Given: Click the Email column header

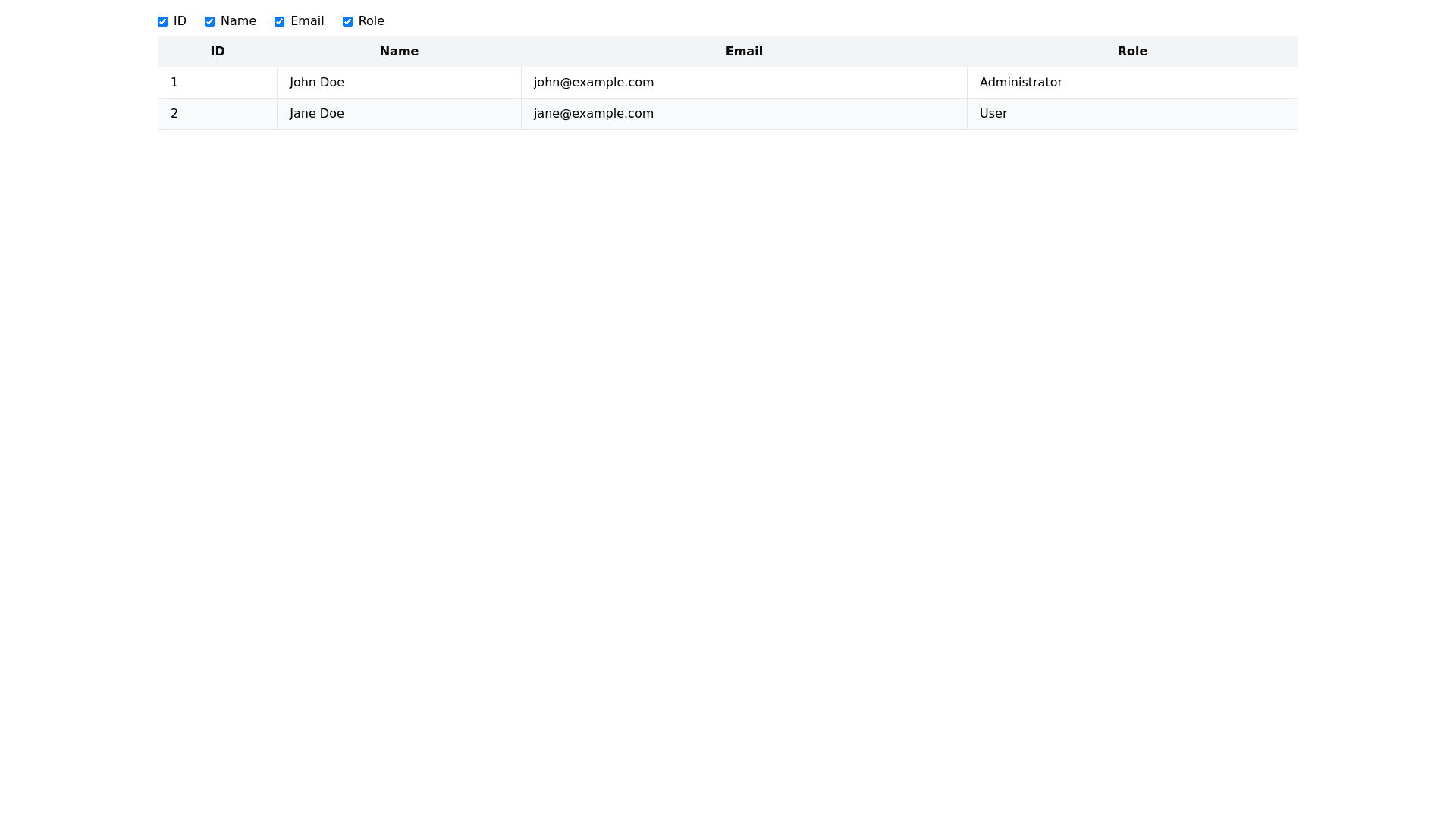Looking at the screenshot, I should [744, 52].
